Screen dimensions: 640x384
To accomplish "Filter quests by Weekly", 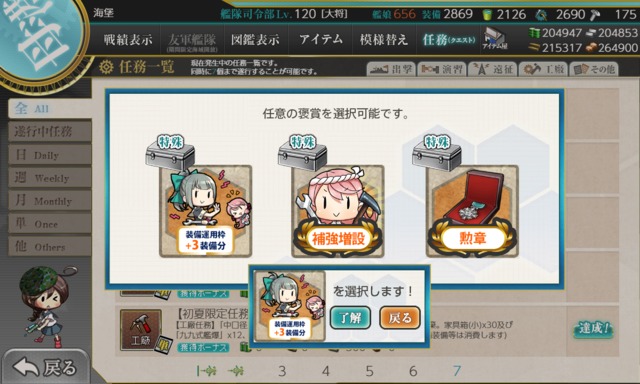I will coord(49,177).
